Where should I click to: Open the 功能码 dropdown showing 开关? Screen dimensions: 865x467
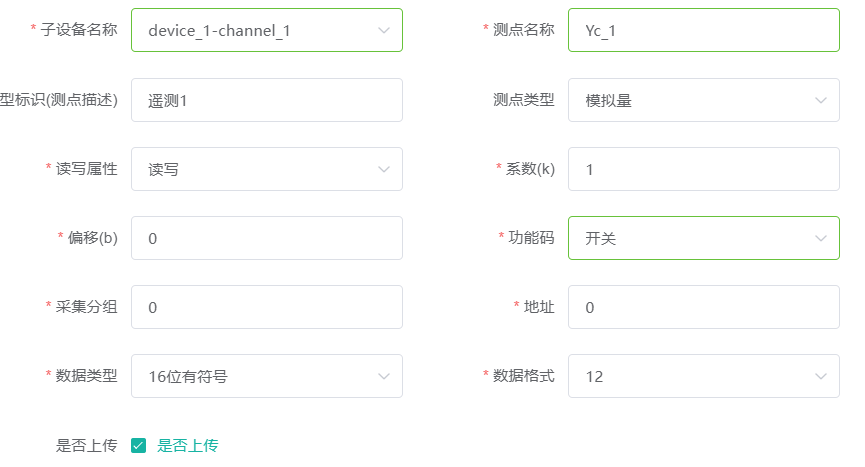(704, 238)
